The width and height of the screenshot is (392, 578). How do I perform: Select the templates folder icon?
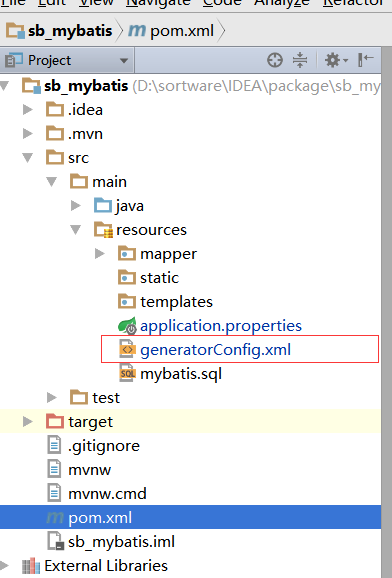(127, 302)
